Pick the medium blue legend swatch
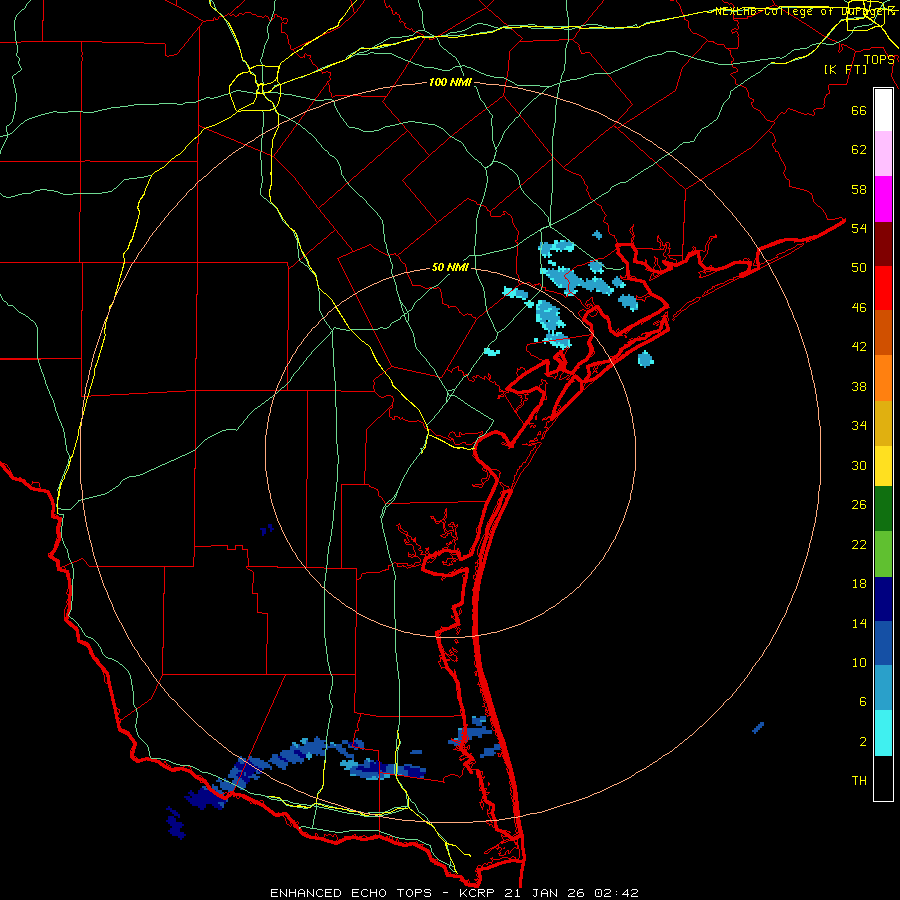The width and height of the screenshot is (900, 900). coord(883,643)
